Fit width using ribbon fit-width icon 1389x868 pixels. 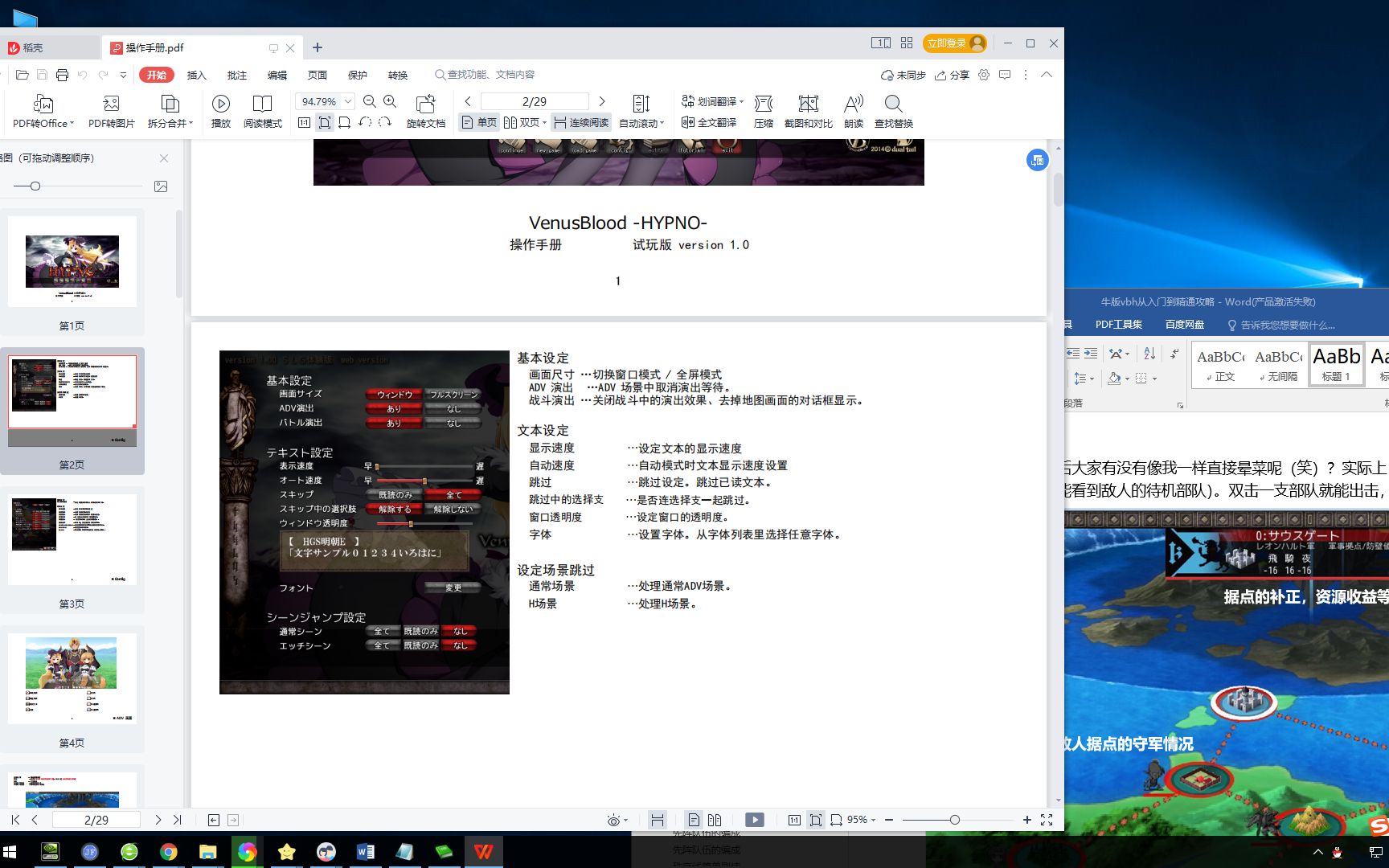pos(344,123)
